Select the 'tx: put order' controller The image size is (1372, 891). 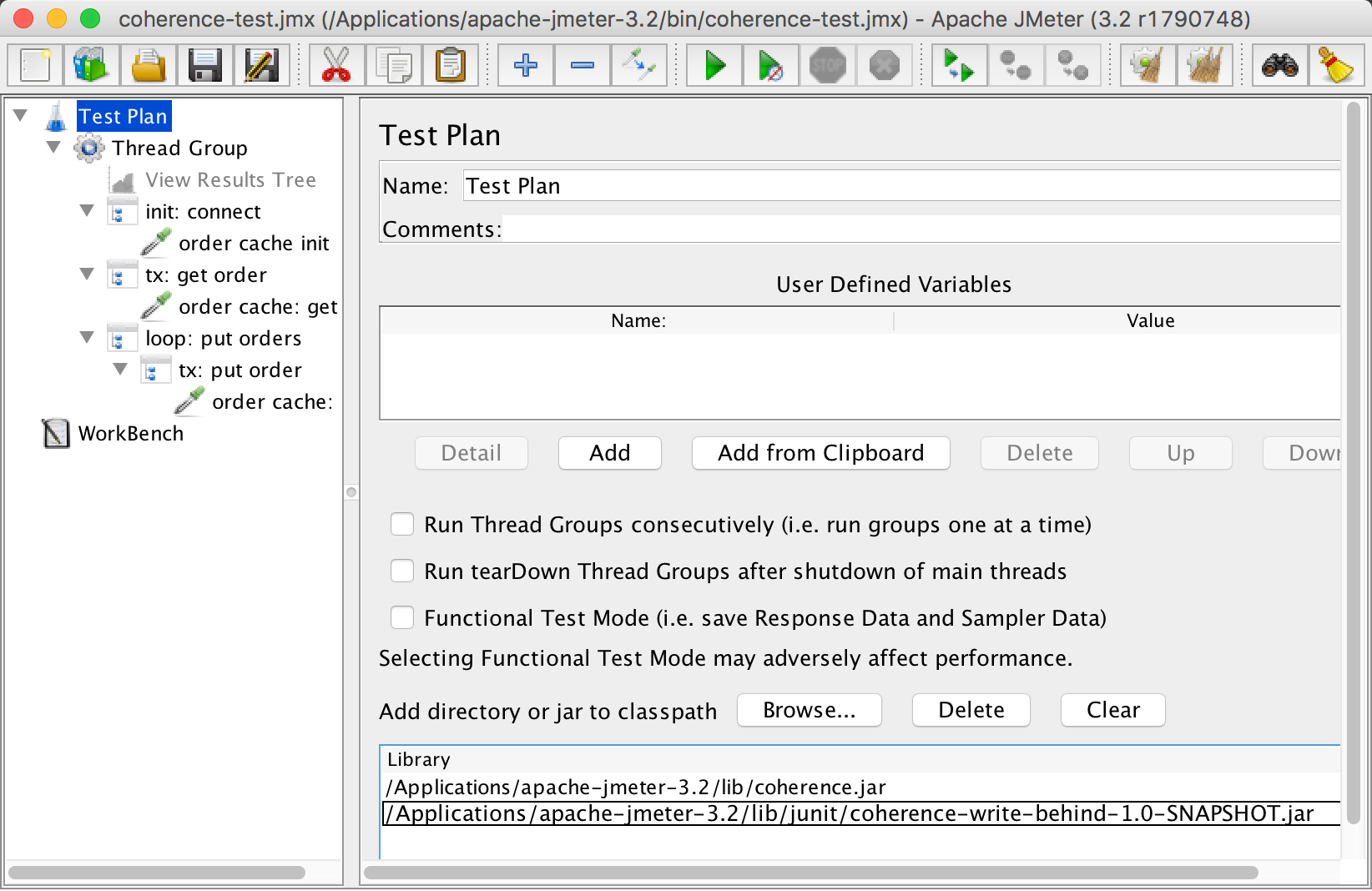click(240, 370)
